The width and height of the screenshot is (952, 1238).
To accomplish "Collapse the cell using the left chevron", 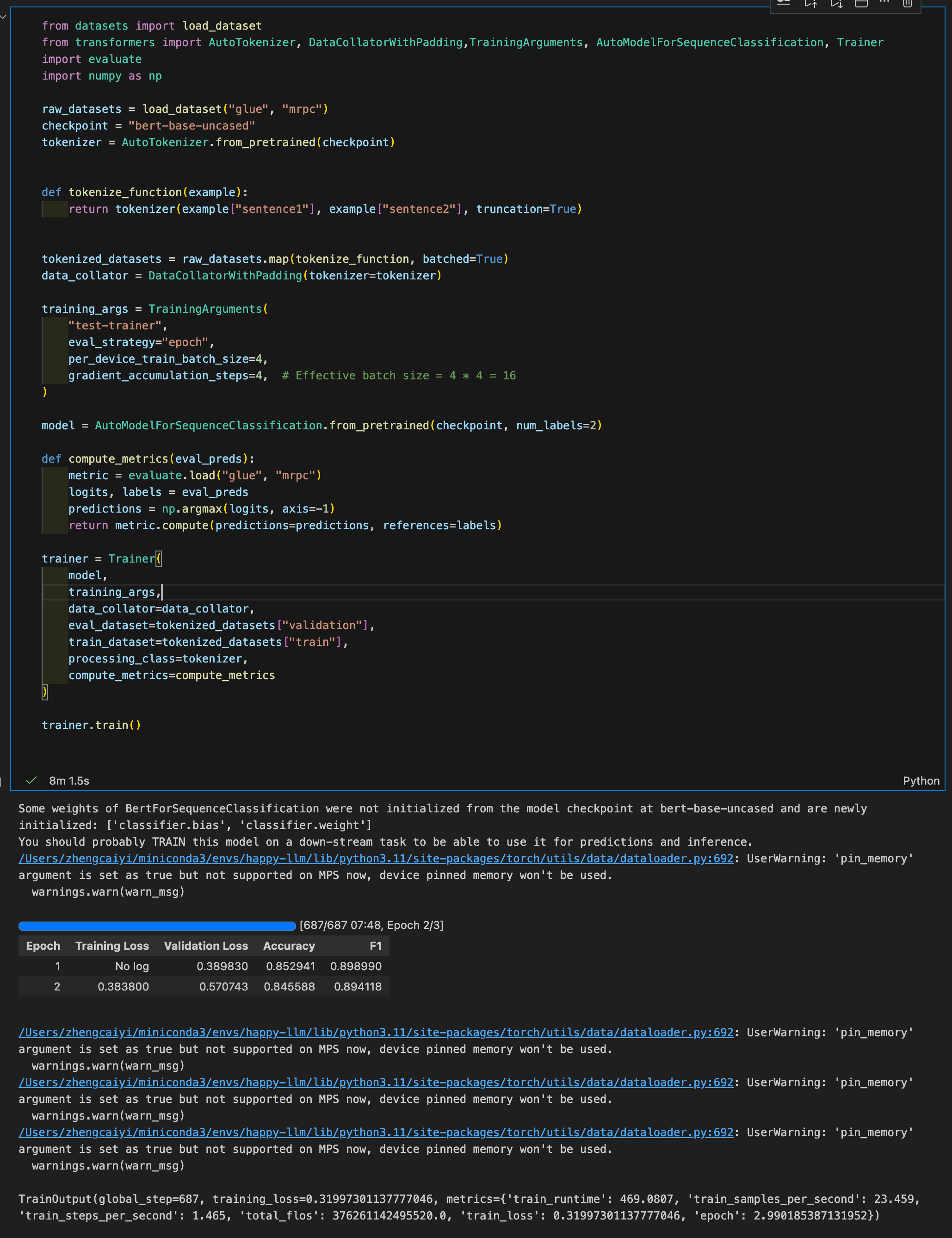I will click(x=3, y=17).
